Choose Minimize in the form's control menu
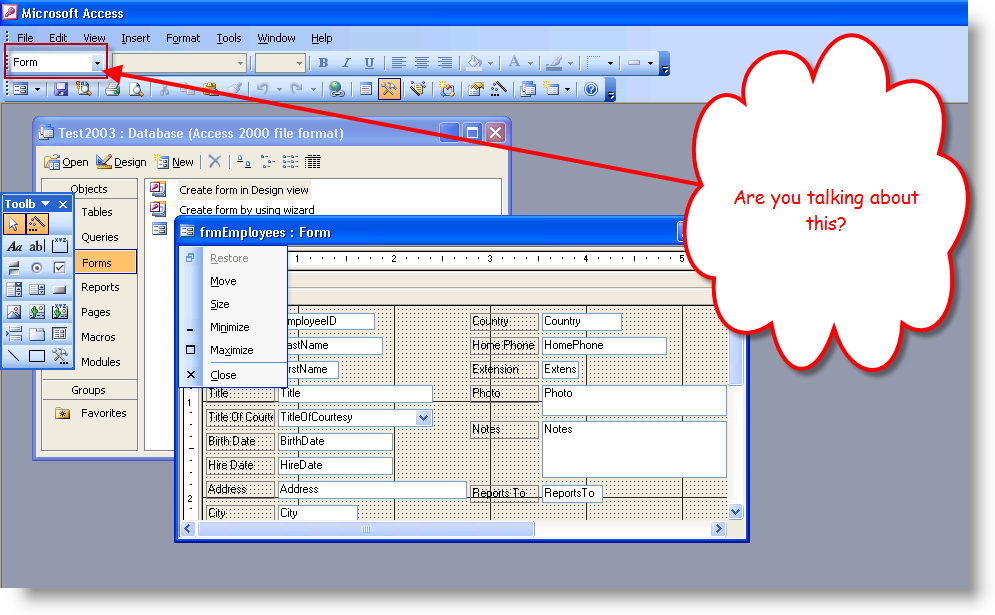 [232, 327]
